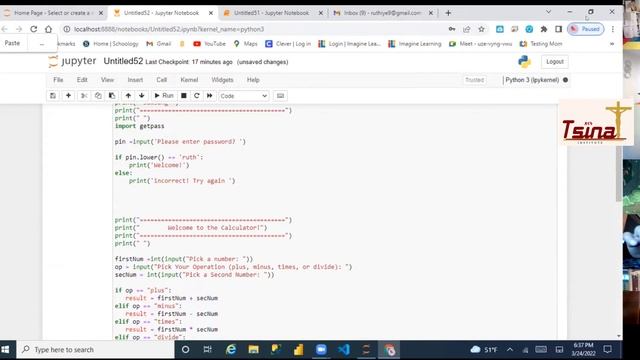Open the File menu
Viewport: 640px width, 360px height.
(58, 80)
